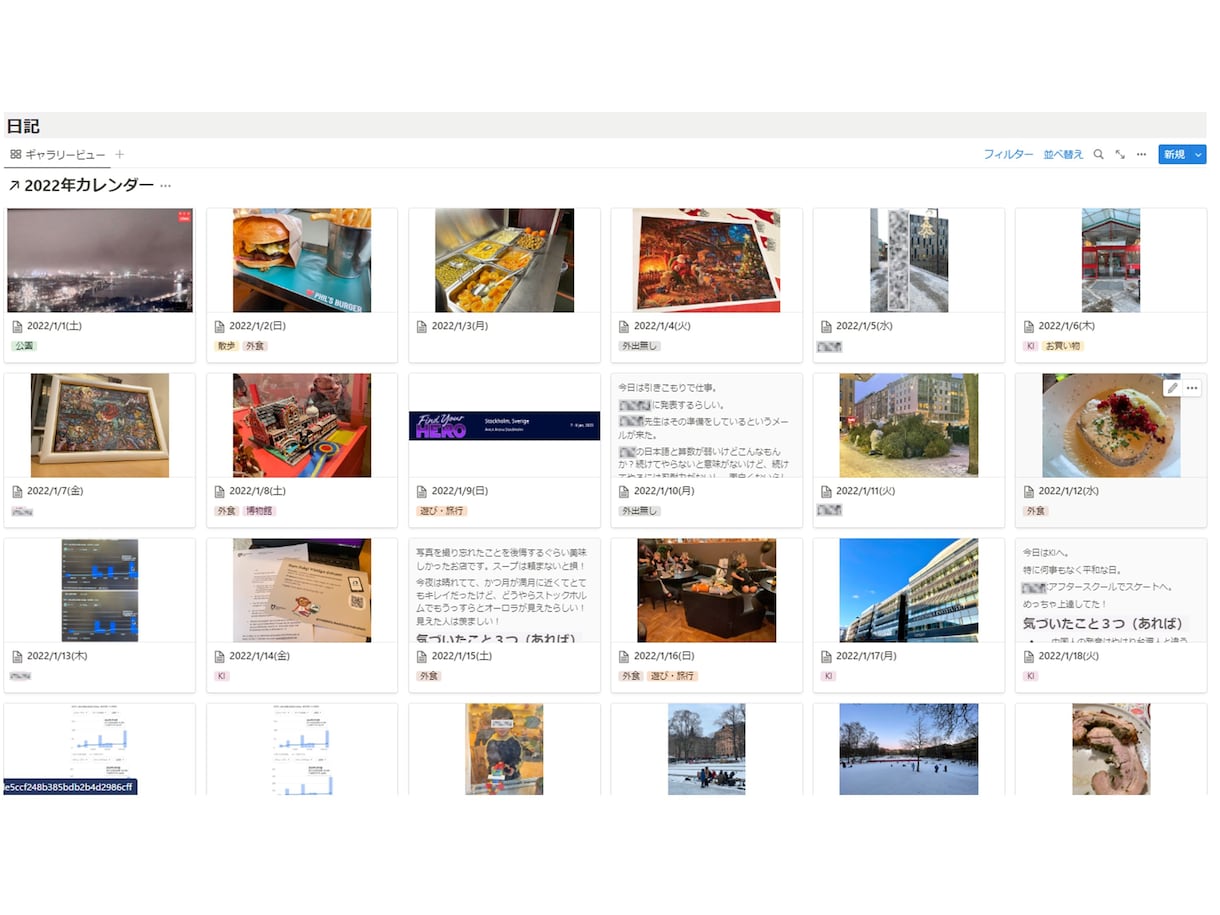Switch to ギャラリービュー tab
Screen dimensions: 1220x915
click(57, 154)
